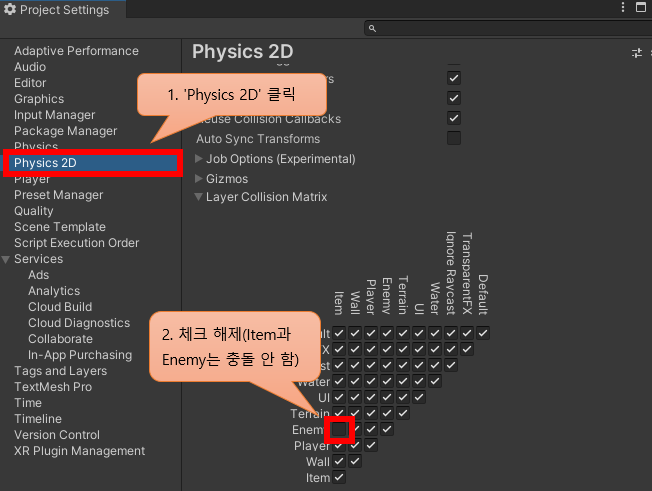Image resolution: width=652 pixels, height=491 pixels.
Task: Uncheck Enemy row, Enemy column in matrix
Action: click(x=387, y=429)
